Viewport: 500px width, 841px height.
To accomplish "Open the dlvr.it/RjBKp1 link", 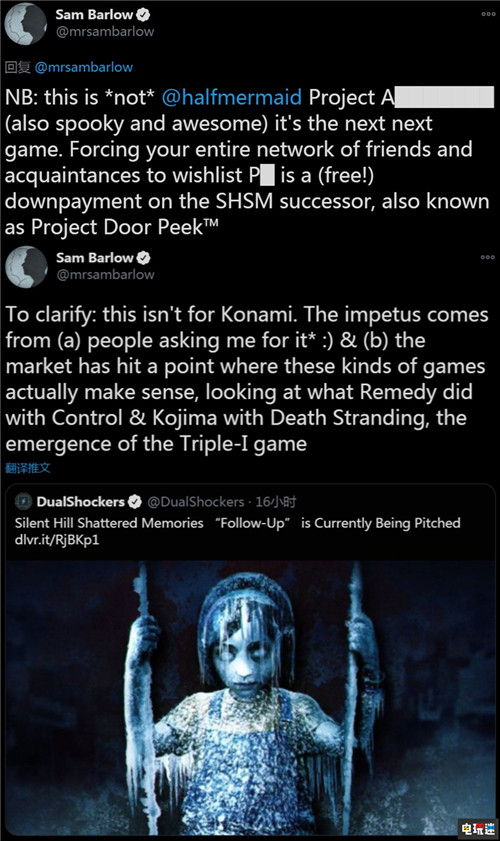I will [57, 540].
